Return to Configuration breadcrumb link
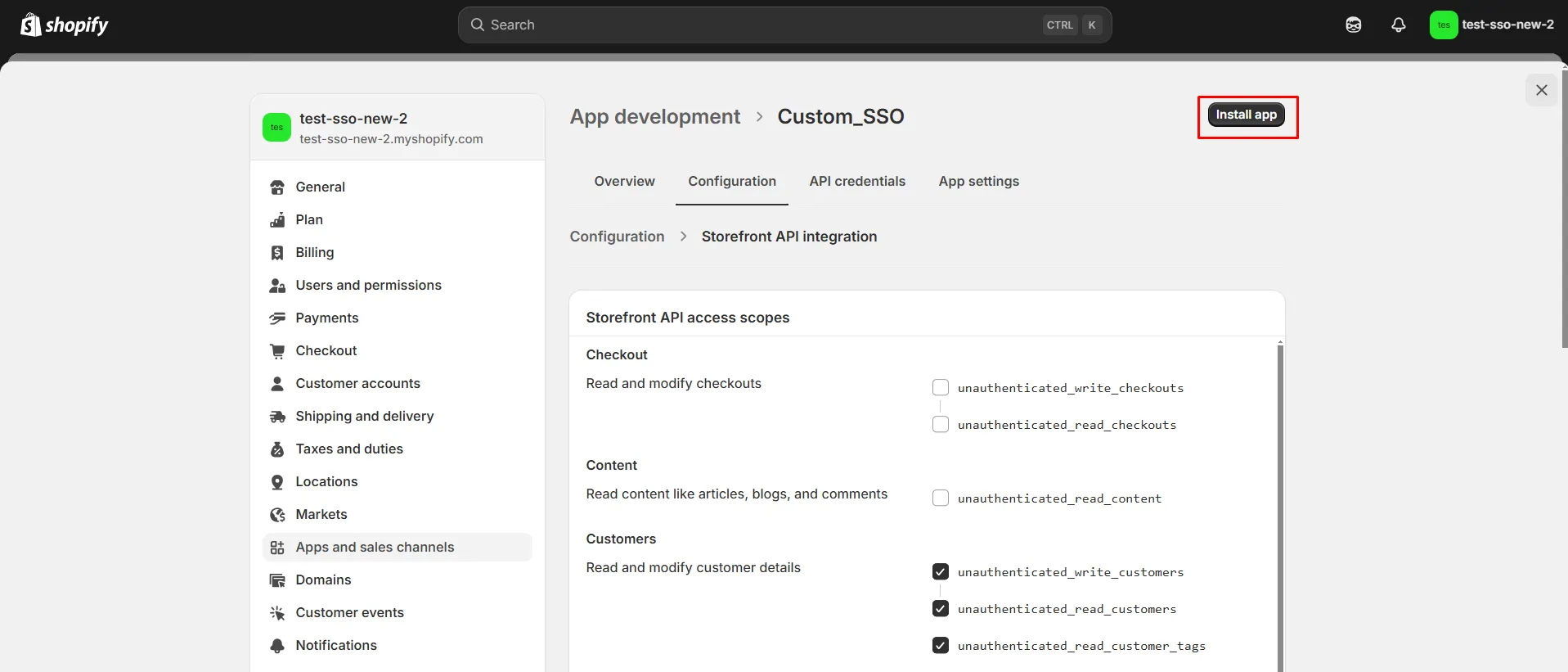1568x672 pixels. click(617, 237)
